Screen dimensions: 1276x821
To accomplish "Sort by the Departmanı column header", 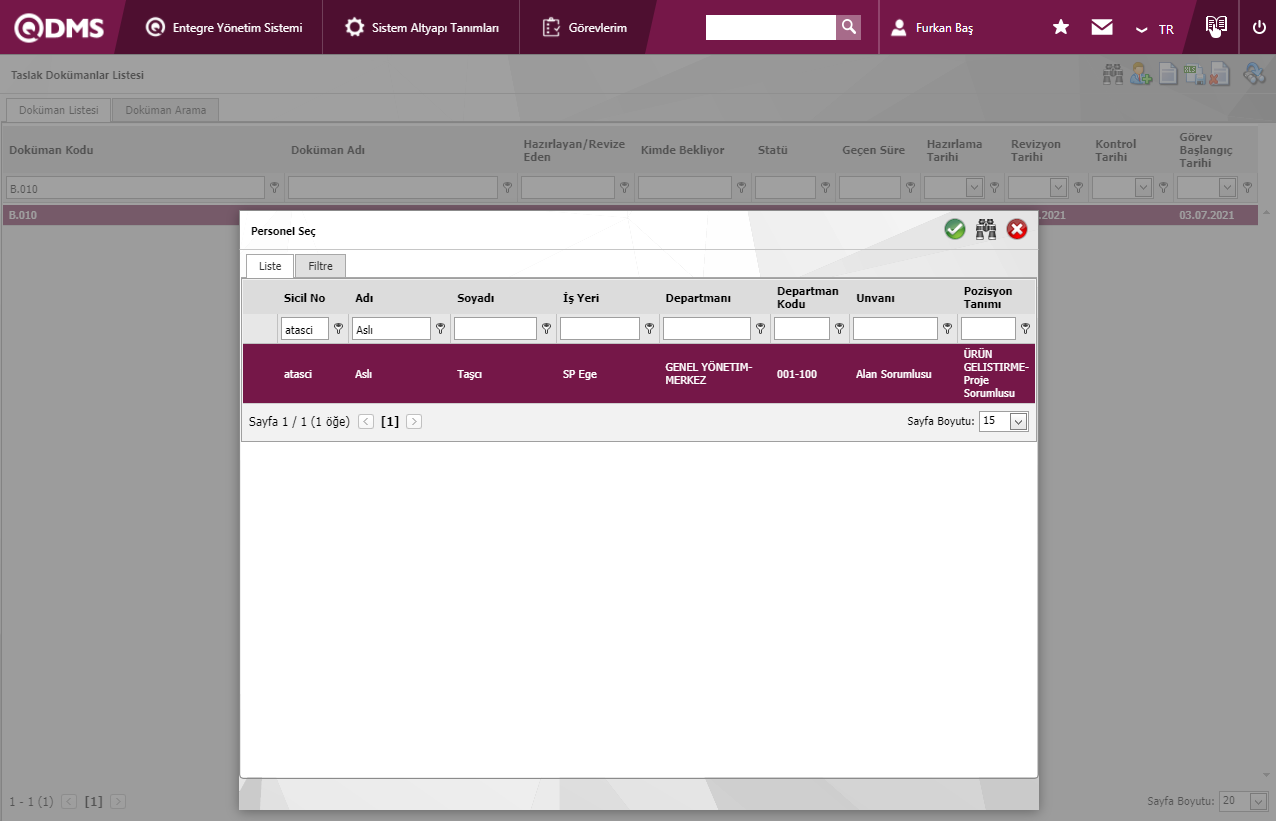I will pos(699,298).
